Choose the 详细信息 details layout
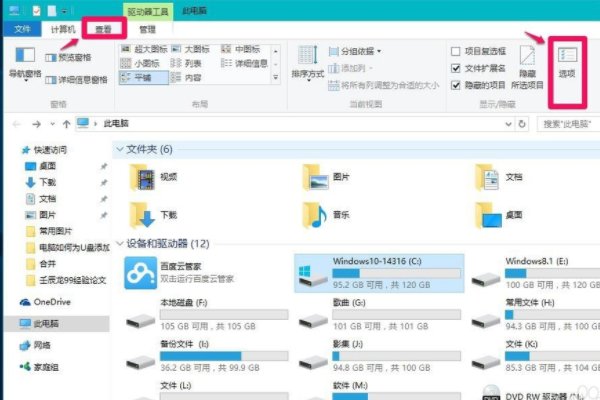Viewport: 600px width, 400px height. (x=245, y=63)
